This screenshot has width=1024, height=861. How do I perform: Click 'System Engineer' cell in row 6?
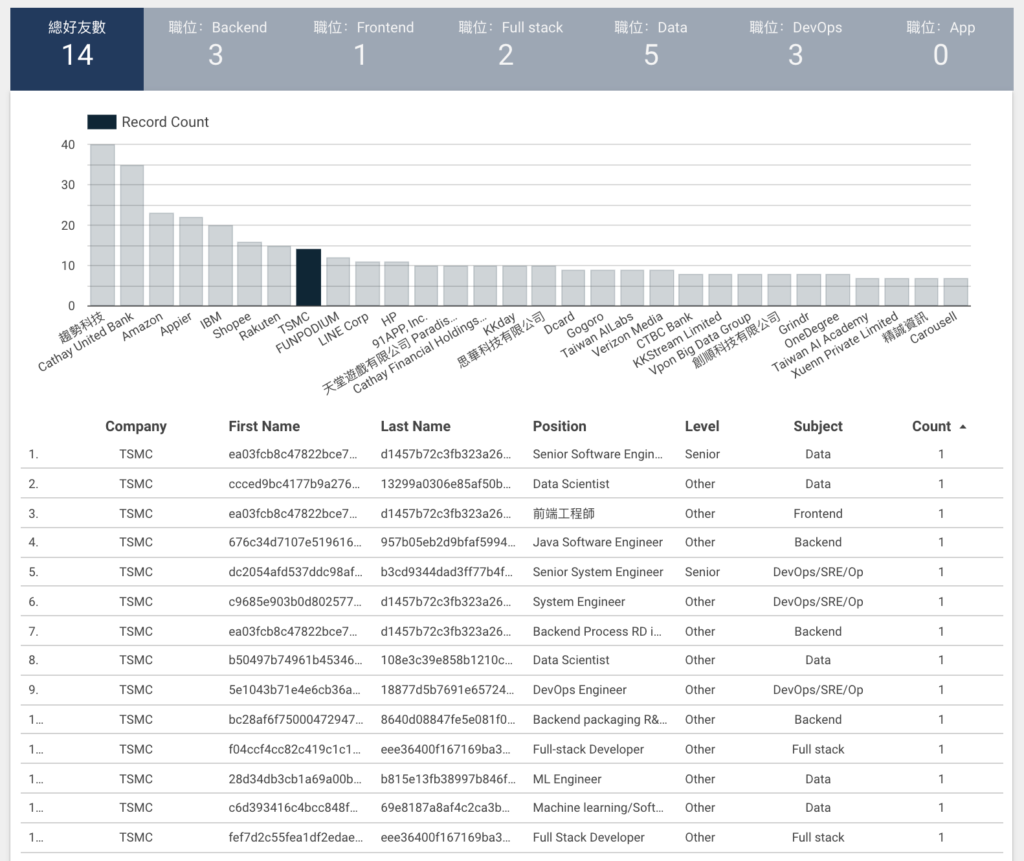[579, 602]
